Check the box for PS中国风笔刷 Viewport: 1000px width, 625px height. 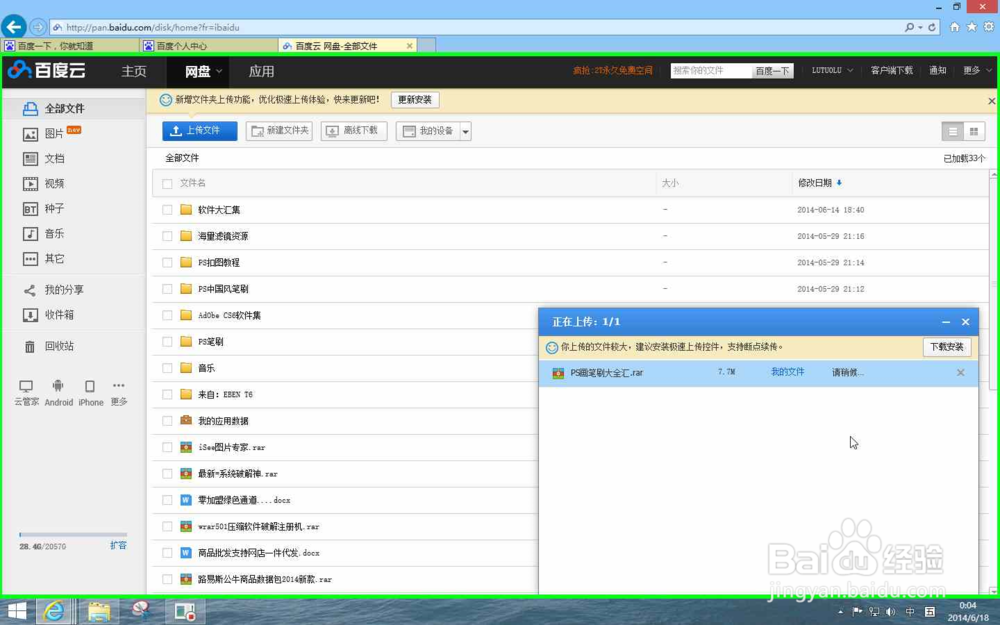pyautogui.click(x=167, y=289)
